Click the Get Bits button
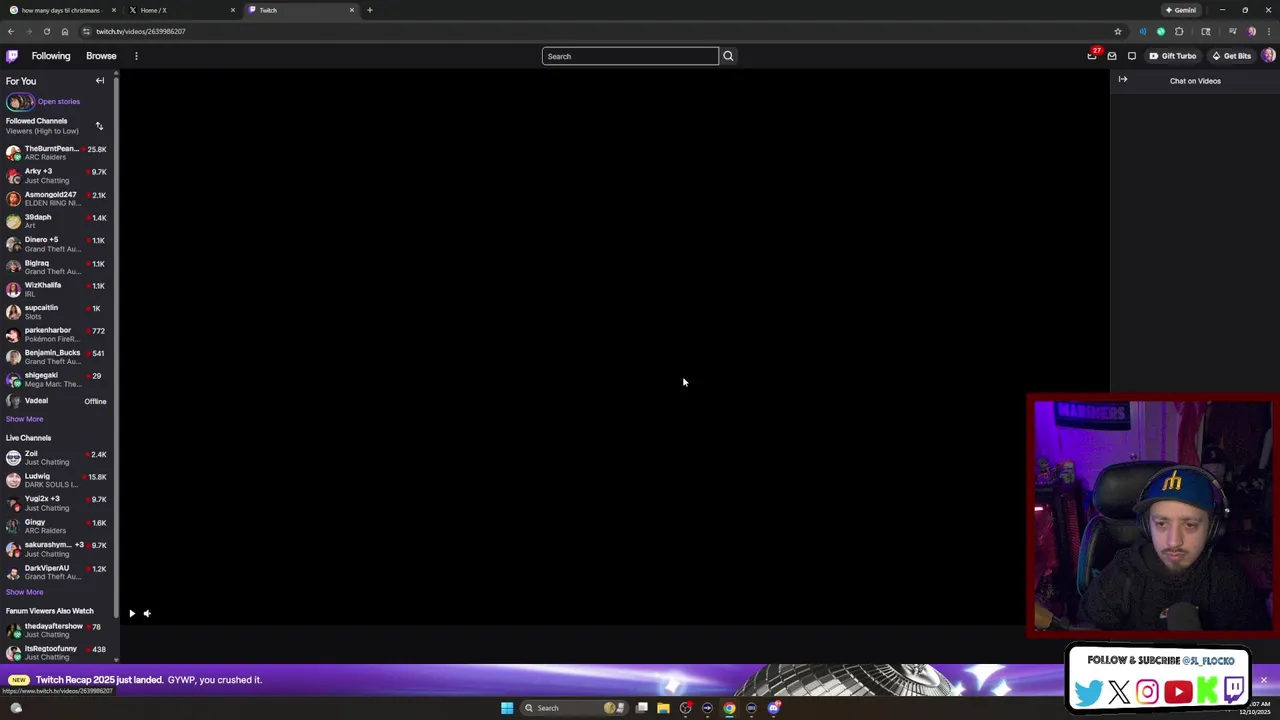The width and height of the screenshot is (1280, 720). pyautogui.click(x=1231, y=56)
